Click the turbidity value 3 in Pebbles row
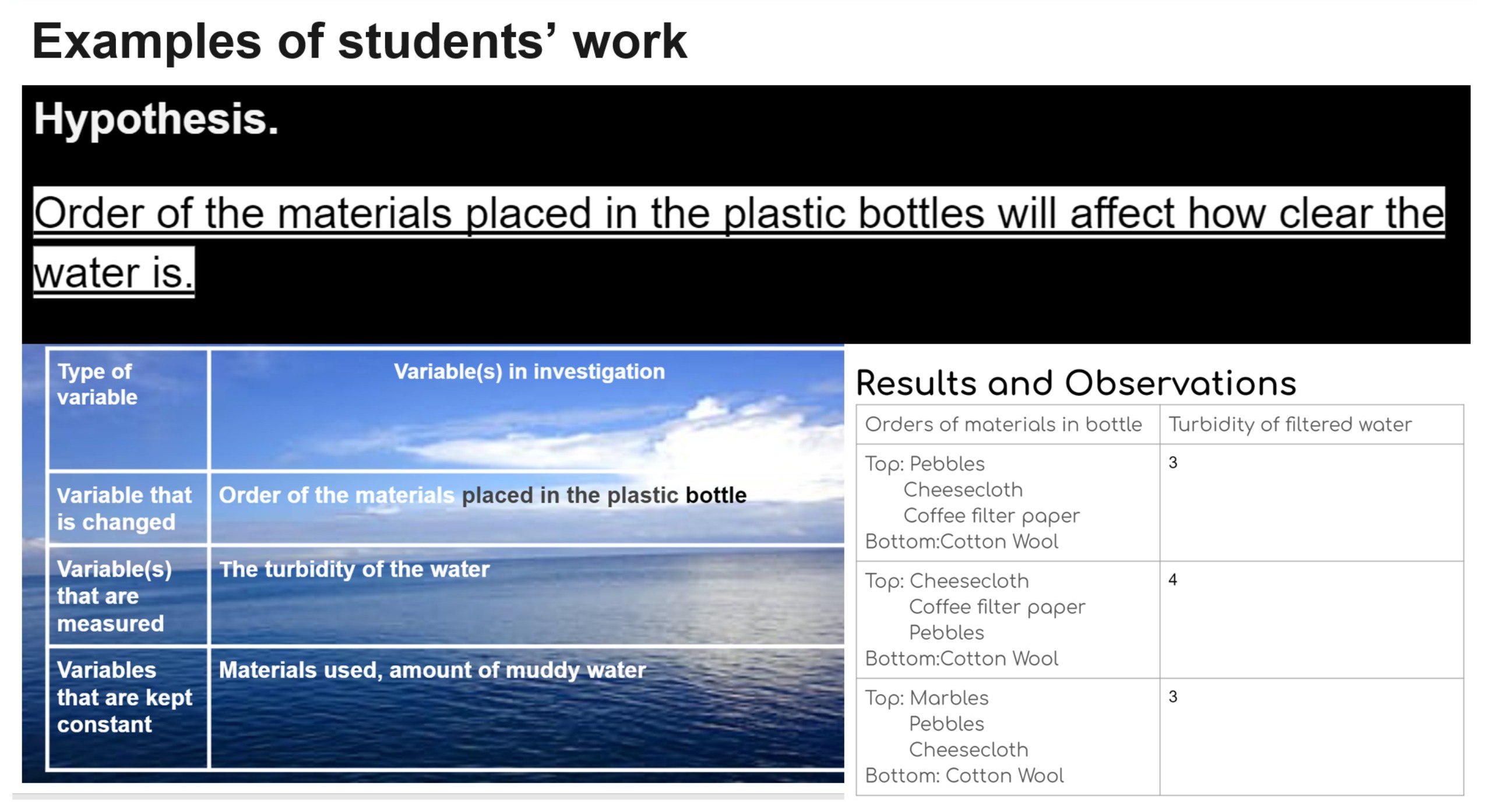 coord(1172,463)
